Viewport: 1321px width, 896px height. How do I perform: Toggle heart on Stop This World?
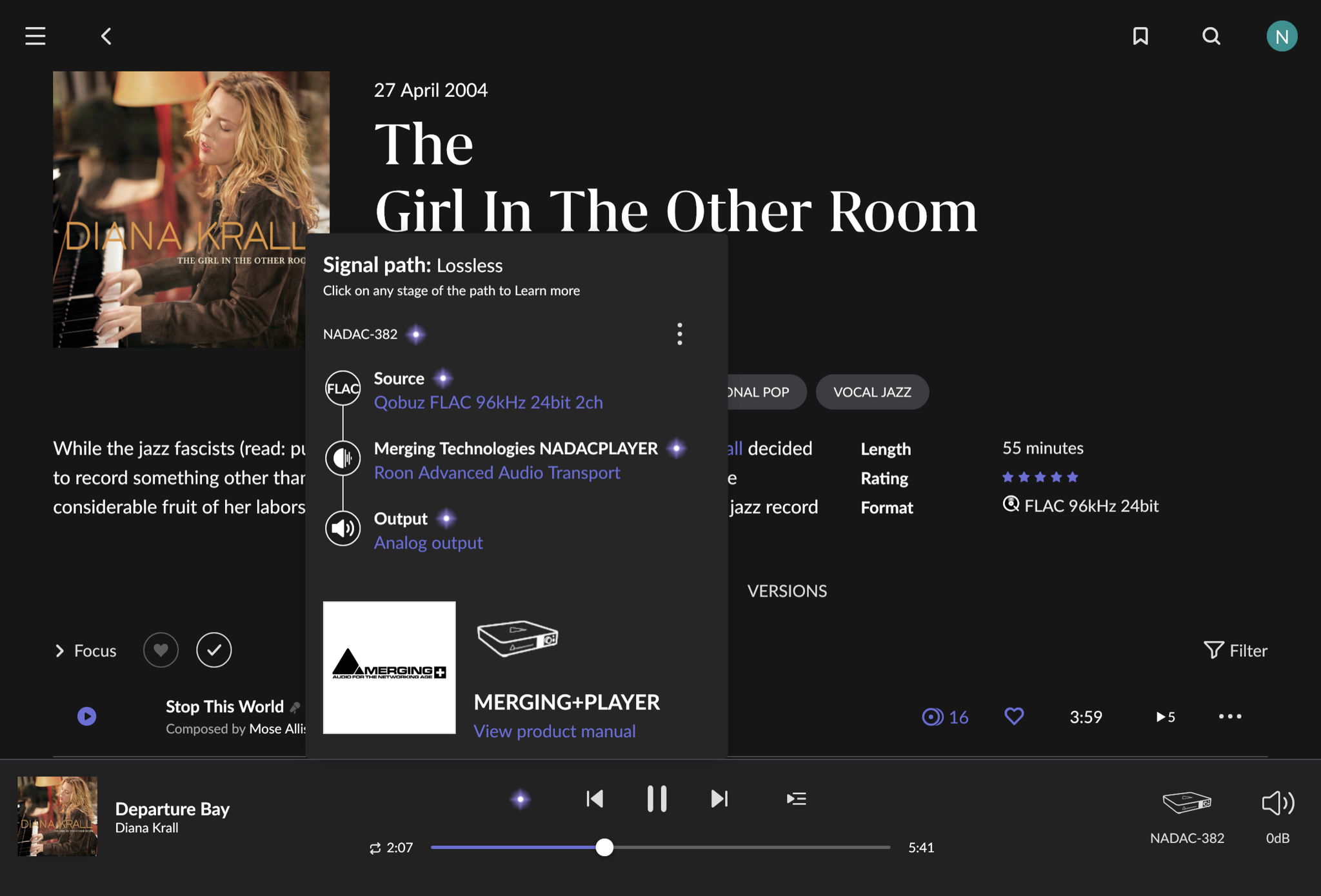(x=1014, y=717)
